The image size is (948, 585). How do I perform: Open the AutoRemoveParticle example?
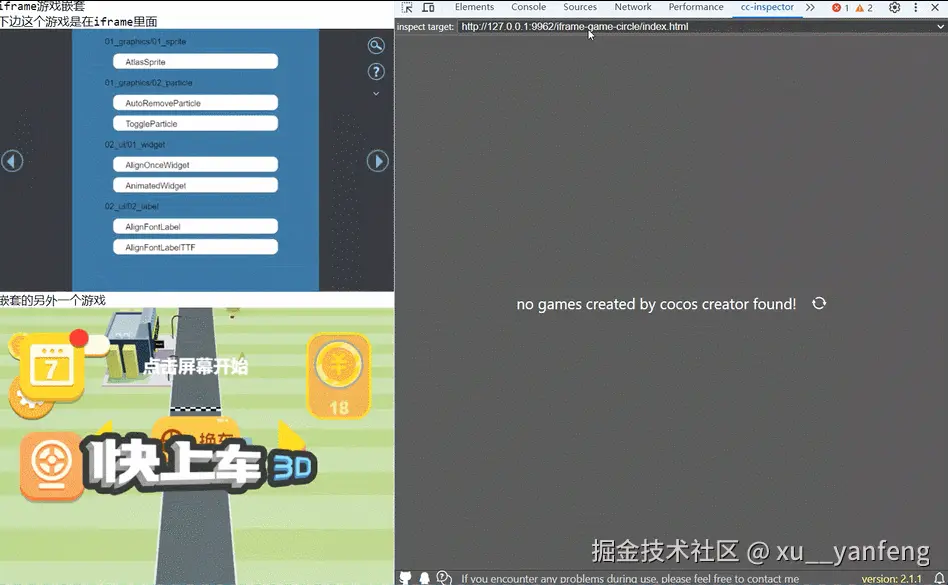click(x=195, y=103)
